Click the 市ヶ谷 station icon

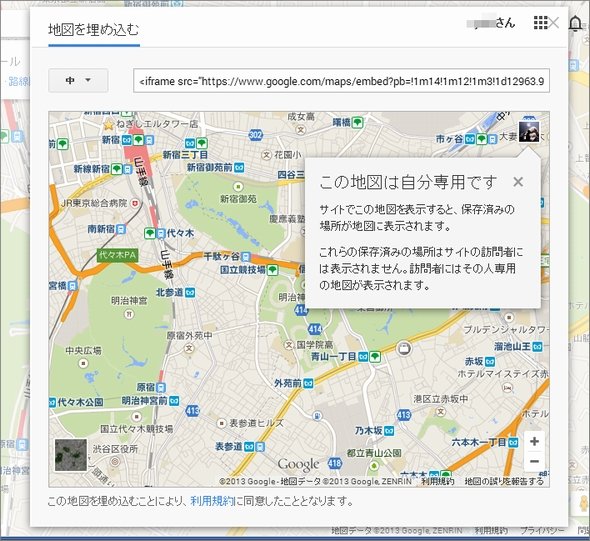(470, 139)
